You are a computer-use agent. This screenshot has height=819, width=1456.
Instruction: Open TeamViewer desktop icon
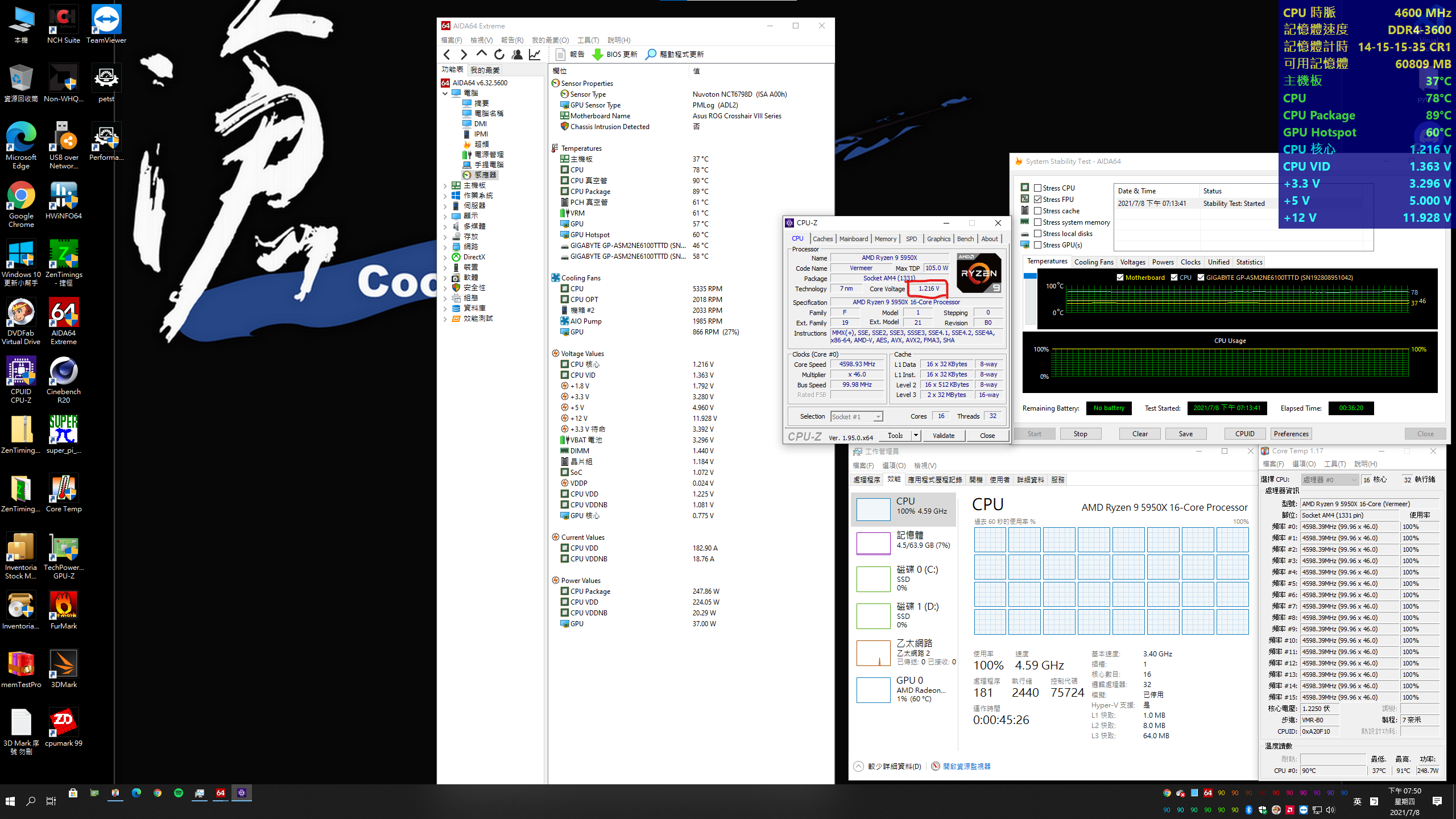(x=106, y=25)
